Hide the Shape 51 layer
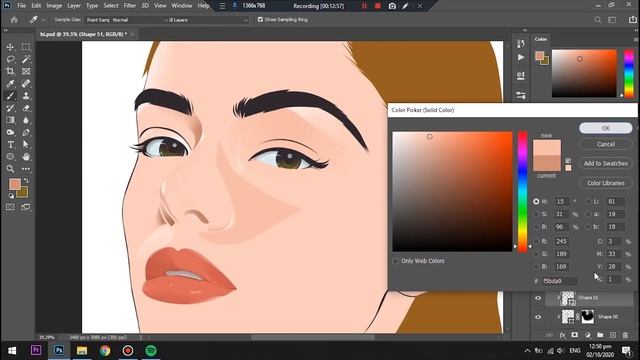640x360 pixels. (538, 298)
